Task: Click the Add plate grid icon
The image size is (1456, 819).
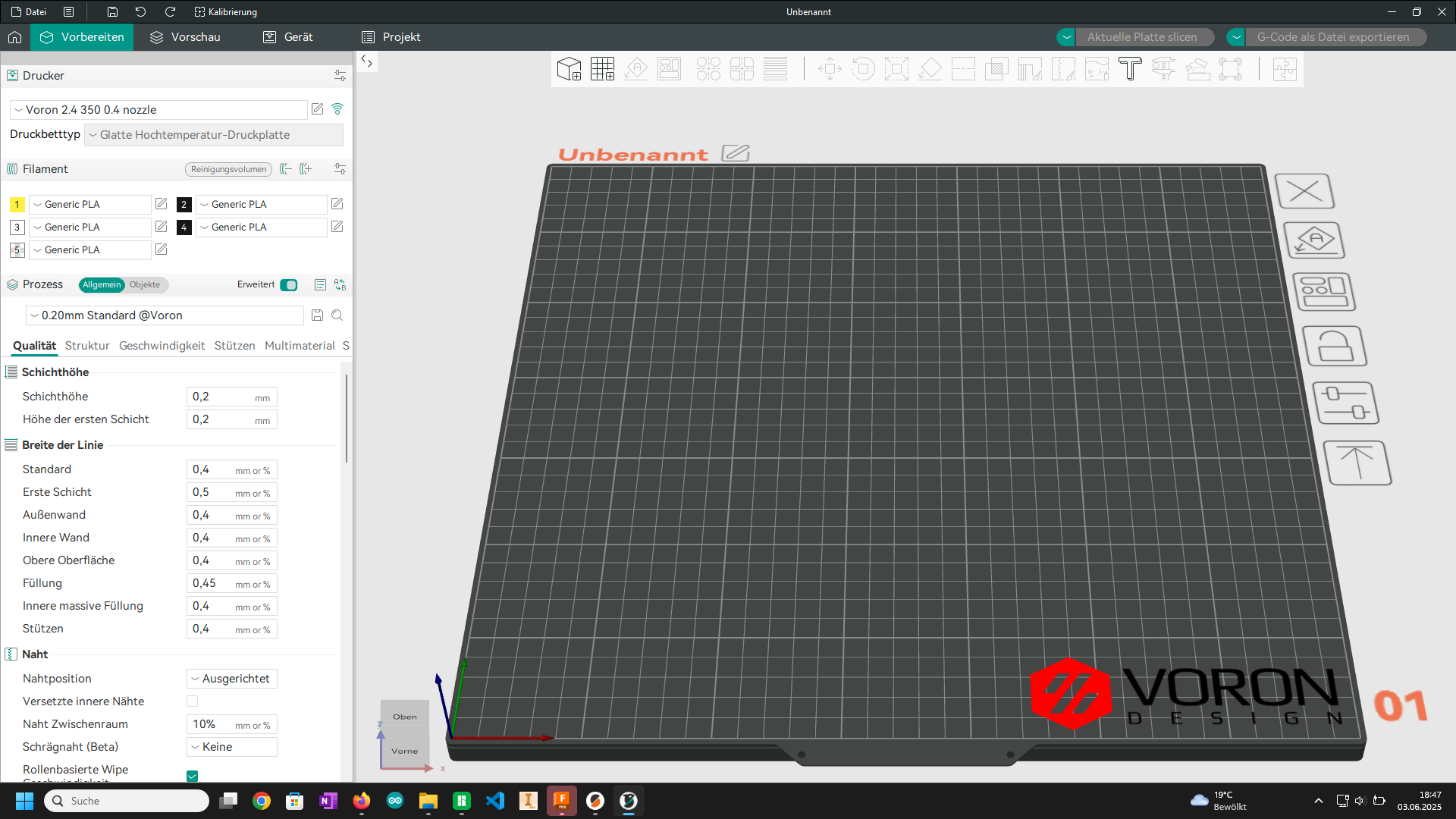Action: point(602,69)
